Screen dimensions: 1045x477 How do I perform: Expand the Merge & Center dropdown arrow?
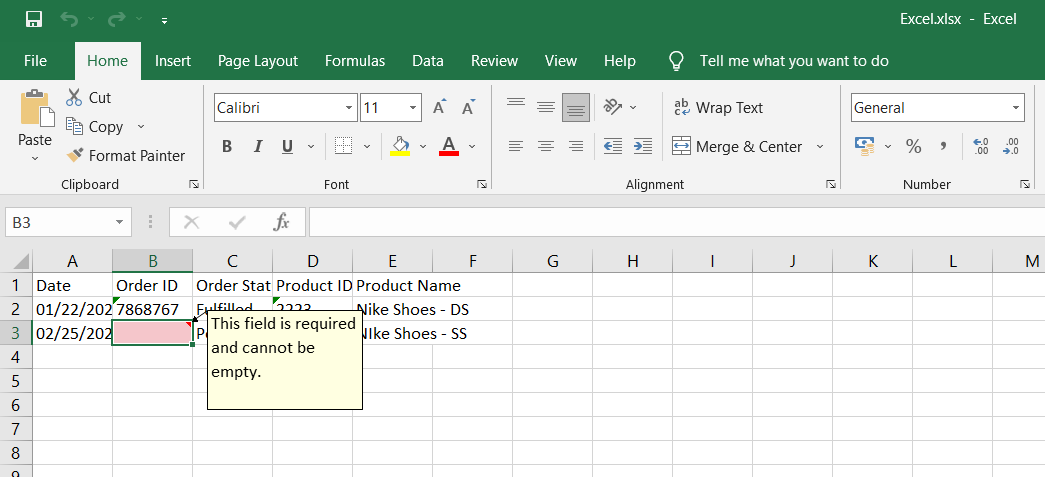(820, 147)
